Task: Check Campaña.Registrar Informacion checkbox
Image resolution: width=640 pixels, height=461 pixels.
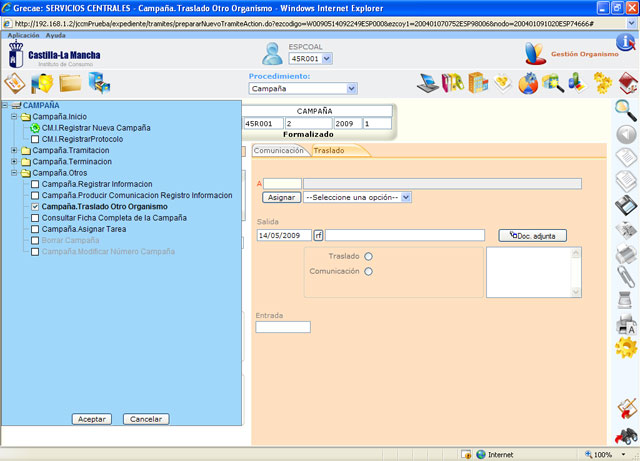Action: point(36,184)
